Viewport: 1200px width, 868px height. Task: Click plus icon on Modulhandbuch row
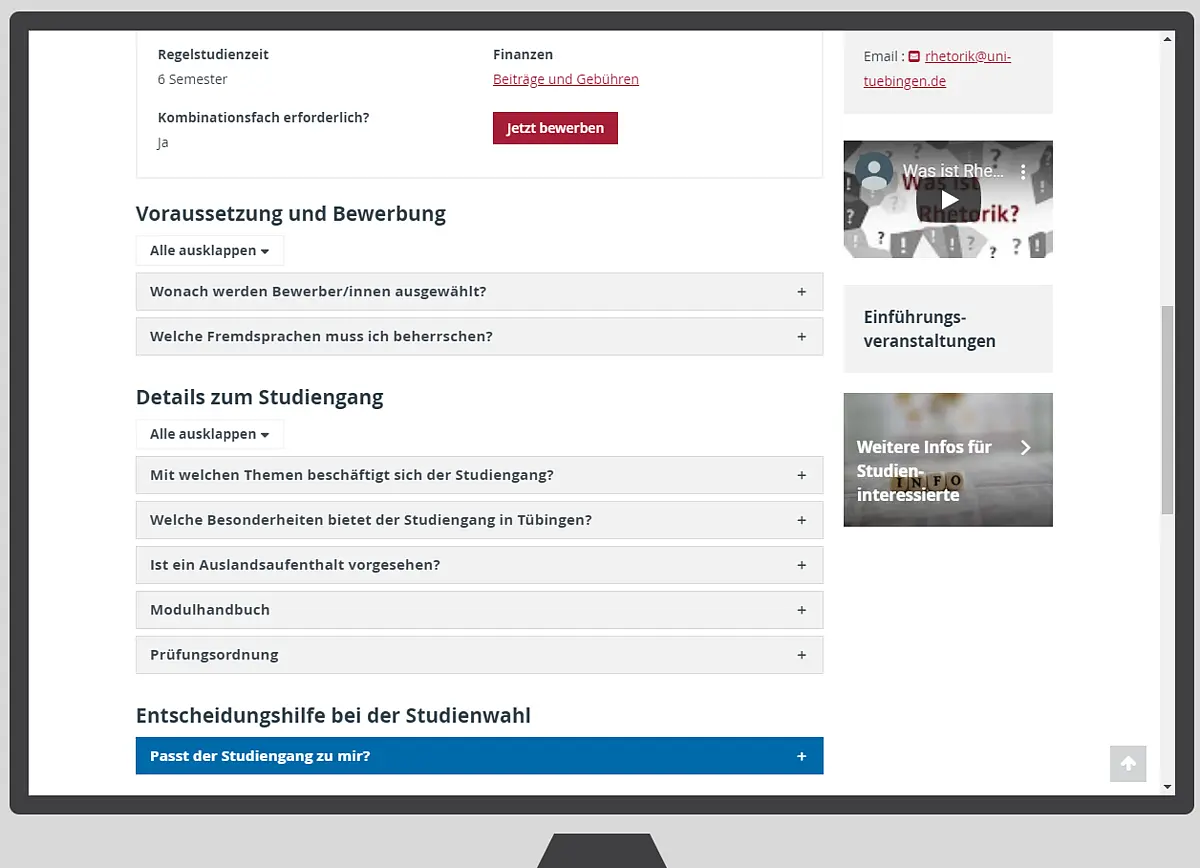[x=801, y=610]
